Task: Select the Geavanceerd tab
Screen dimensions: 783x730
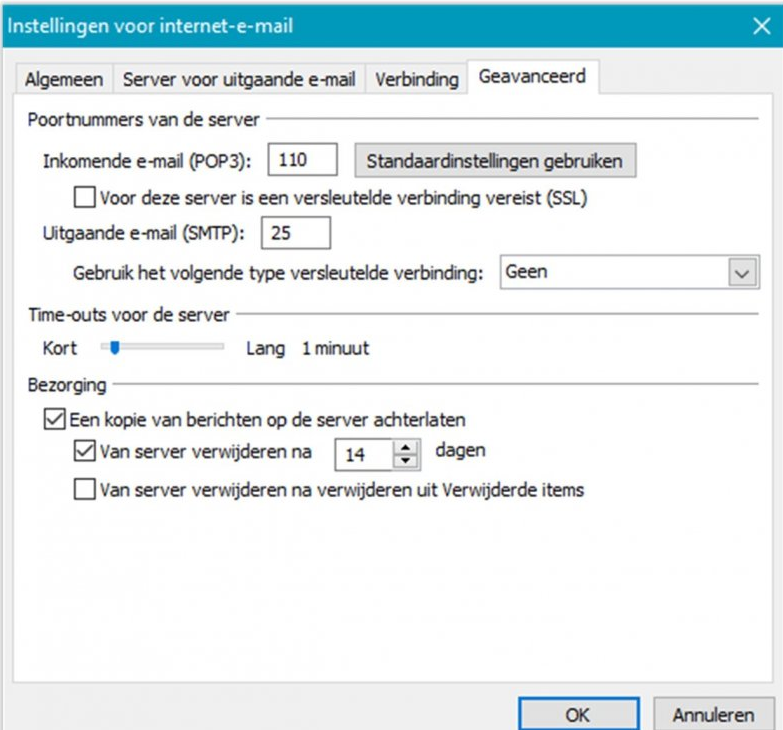Action: click(532, 77)
